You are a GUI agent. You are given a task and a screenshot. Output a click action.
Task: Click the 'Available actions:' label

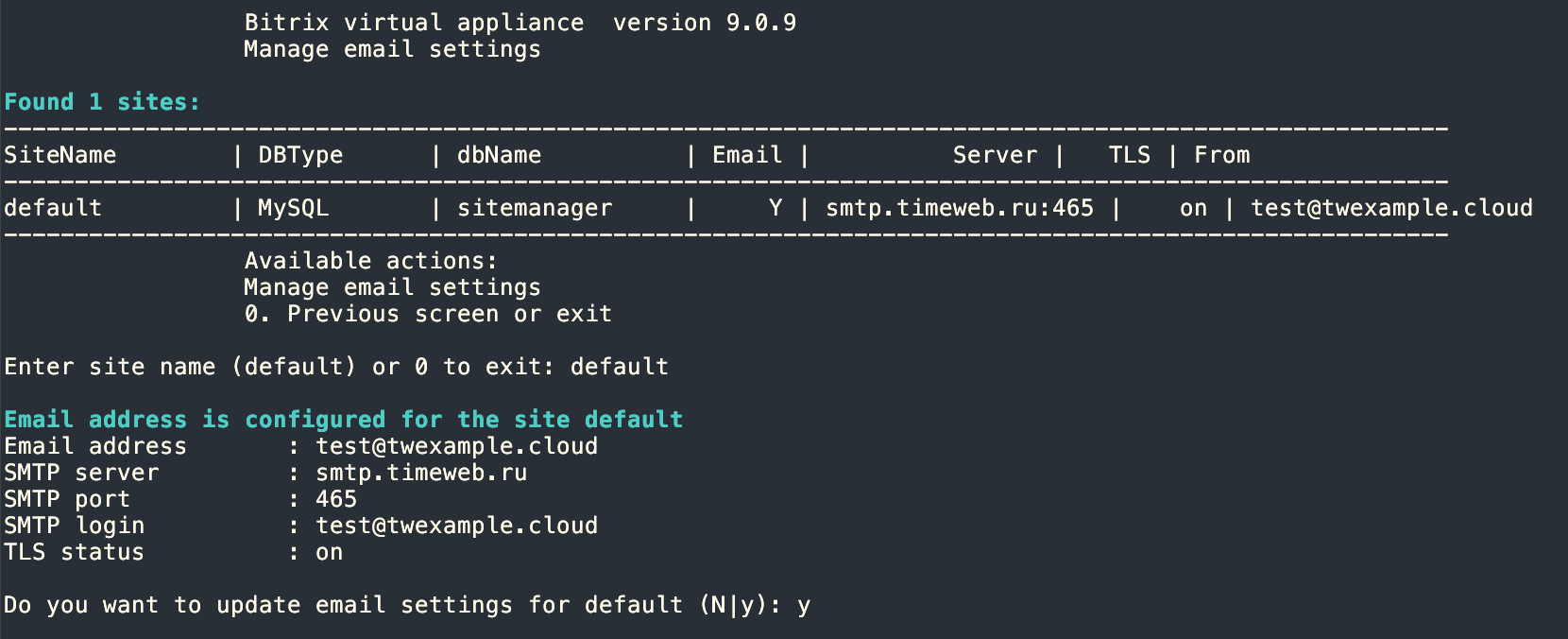(x=370, y=261)
